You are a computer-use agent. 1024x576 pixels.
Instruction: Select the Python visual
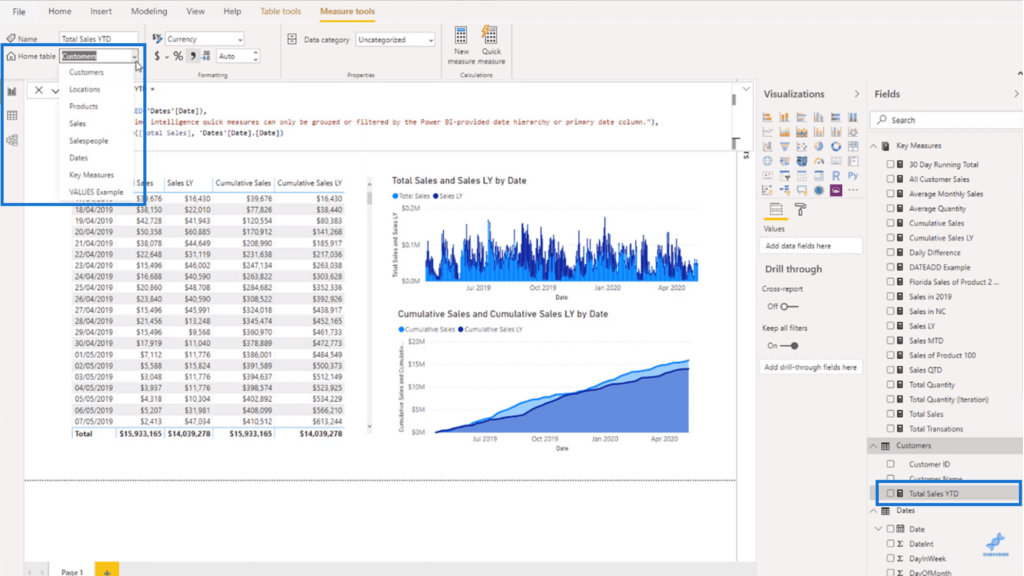(x=853, y=176)
